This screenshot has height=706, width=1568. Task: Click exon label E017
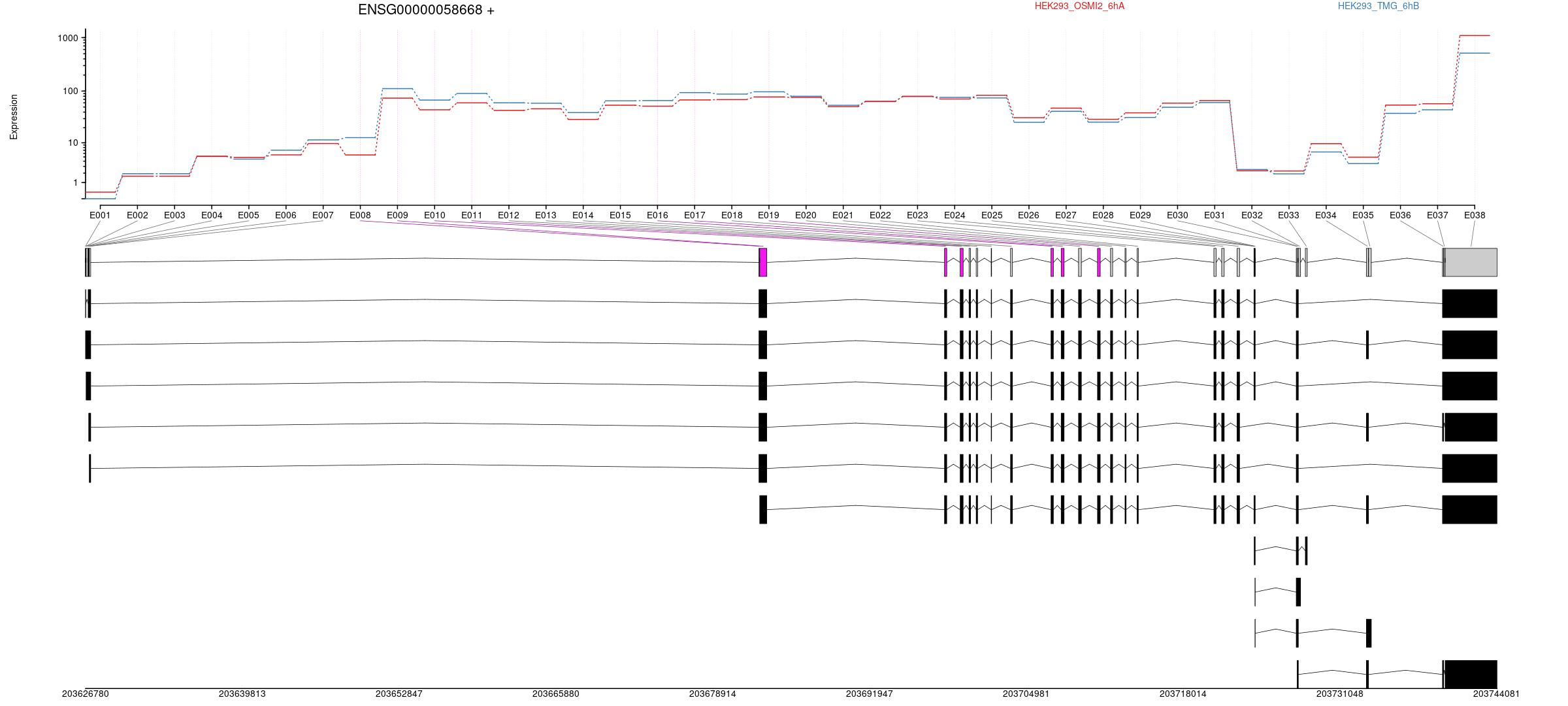pos(694,215)
